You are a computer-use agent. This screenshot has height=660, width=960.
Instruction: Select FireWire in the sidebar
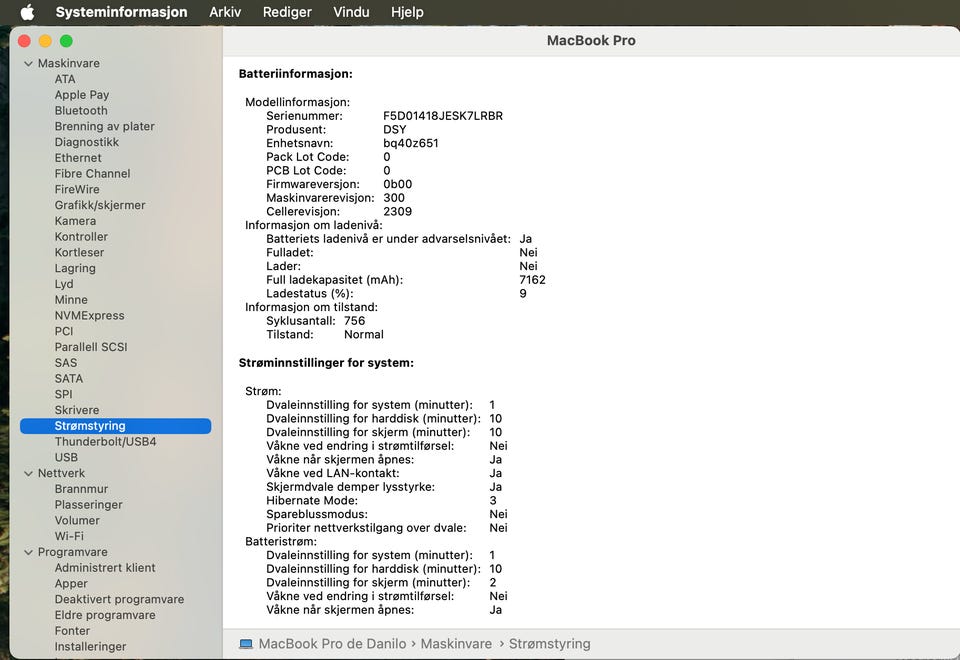[77, 189]
